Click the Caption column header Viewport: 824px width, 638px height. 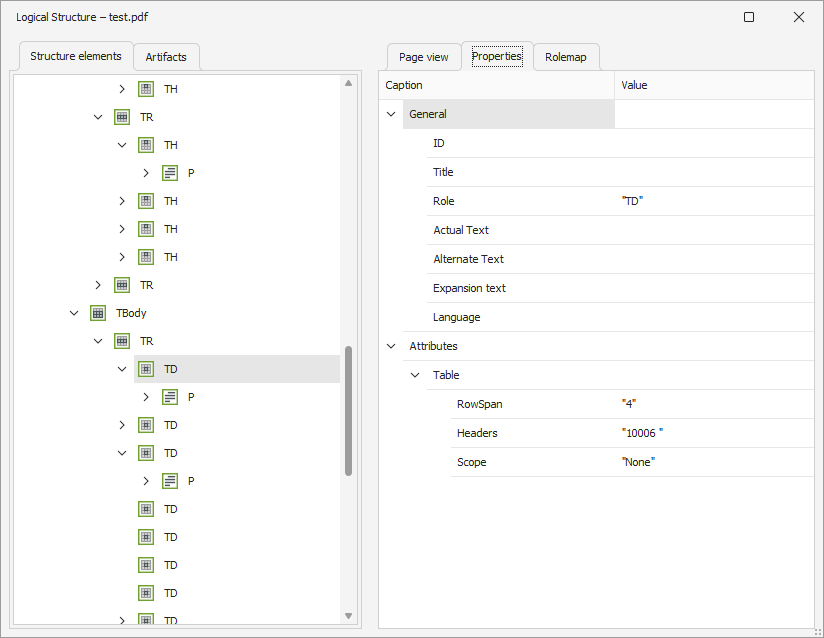[496, 85]
